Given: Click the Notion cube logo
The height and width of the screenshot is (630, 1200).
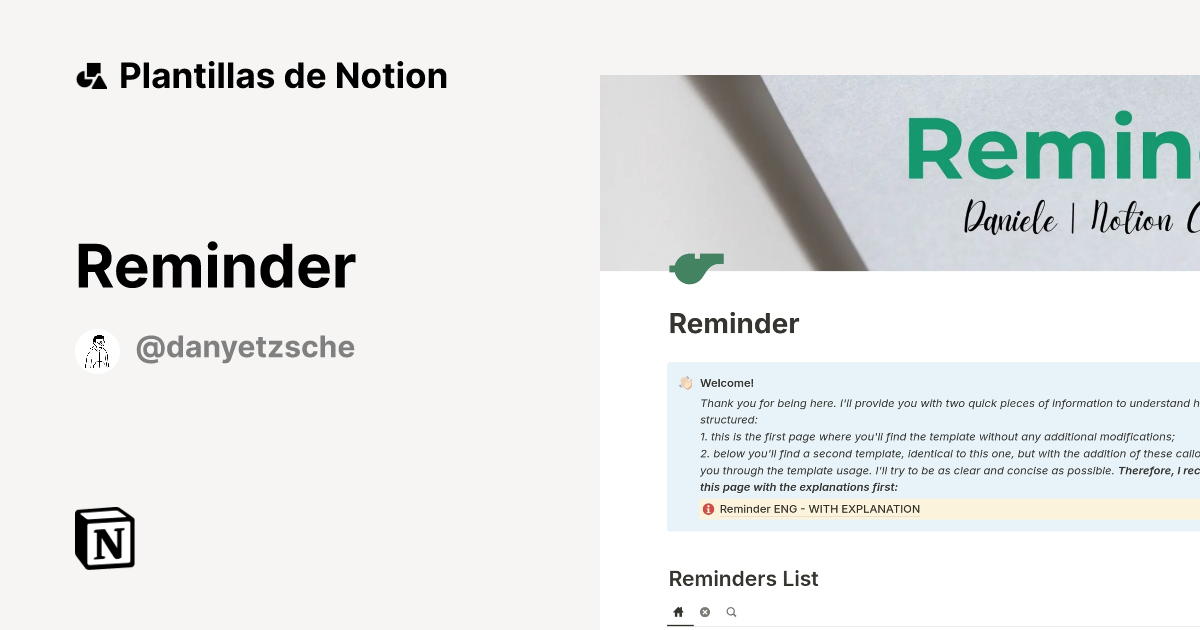Looking at the screenshot, I should pyautogui.click(x=105, y=538).
